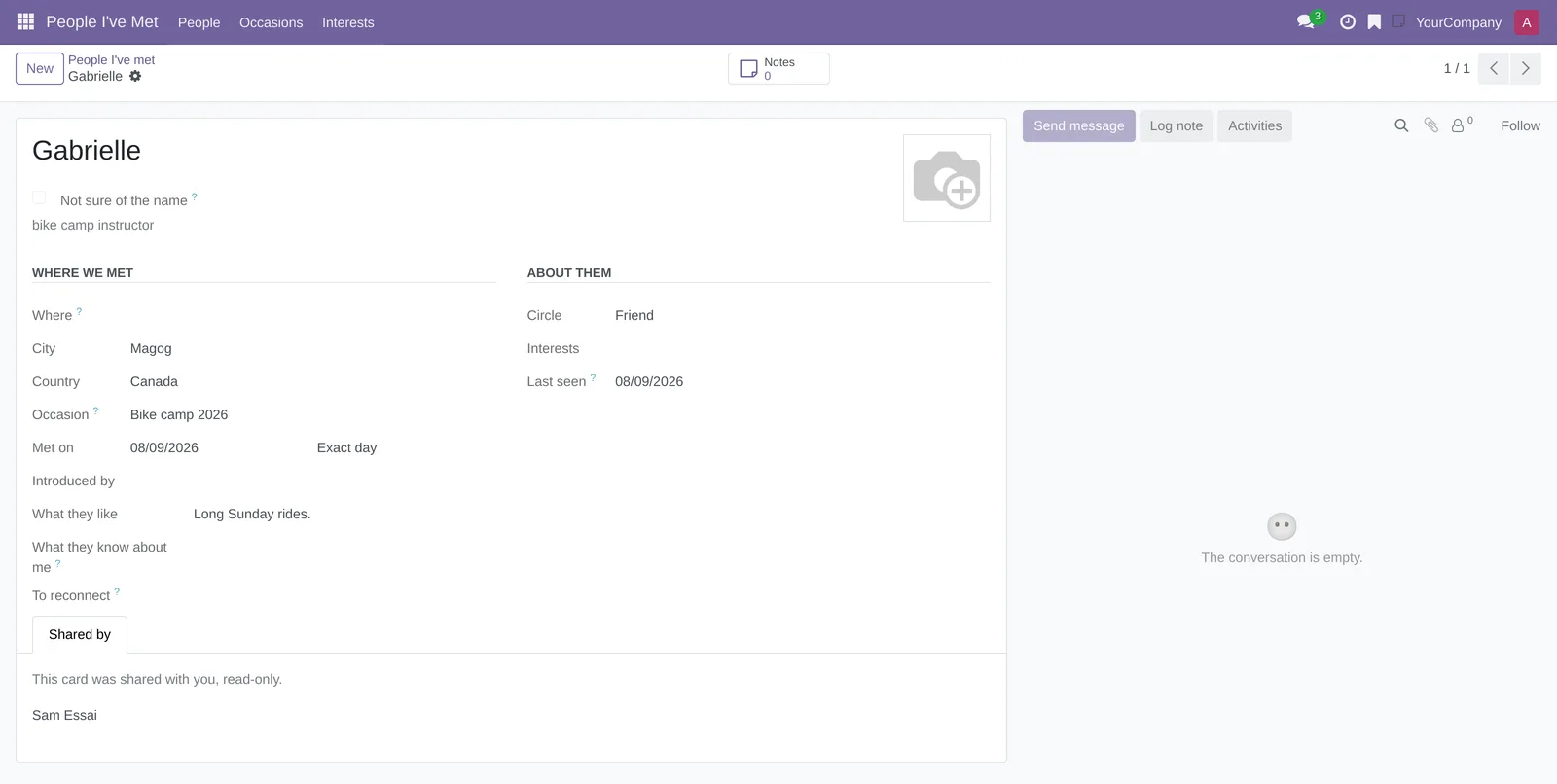1557x784 pixels.
Task: Upload a photo for Gabrielle
Action: pos(947,178)
